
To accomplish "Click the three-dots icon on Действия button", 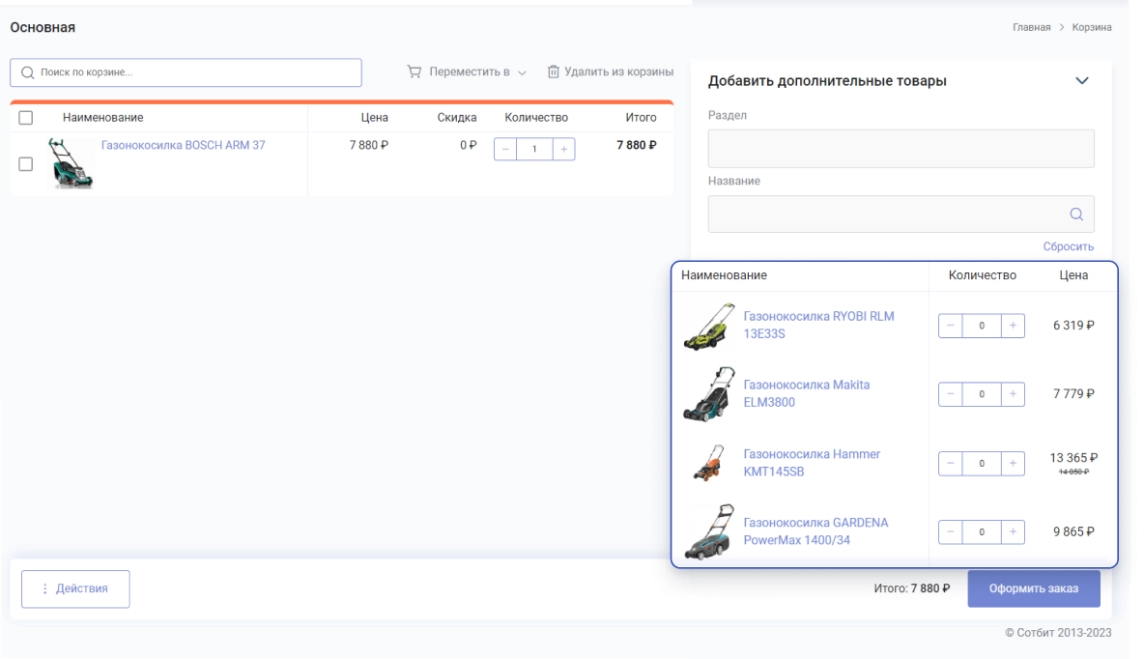I will pyautogui.click(x=45, y=589).
